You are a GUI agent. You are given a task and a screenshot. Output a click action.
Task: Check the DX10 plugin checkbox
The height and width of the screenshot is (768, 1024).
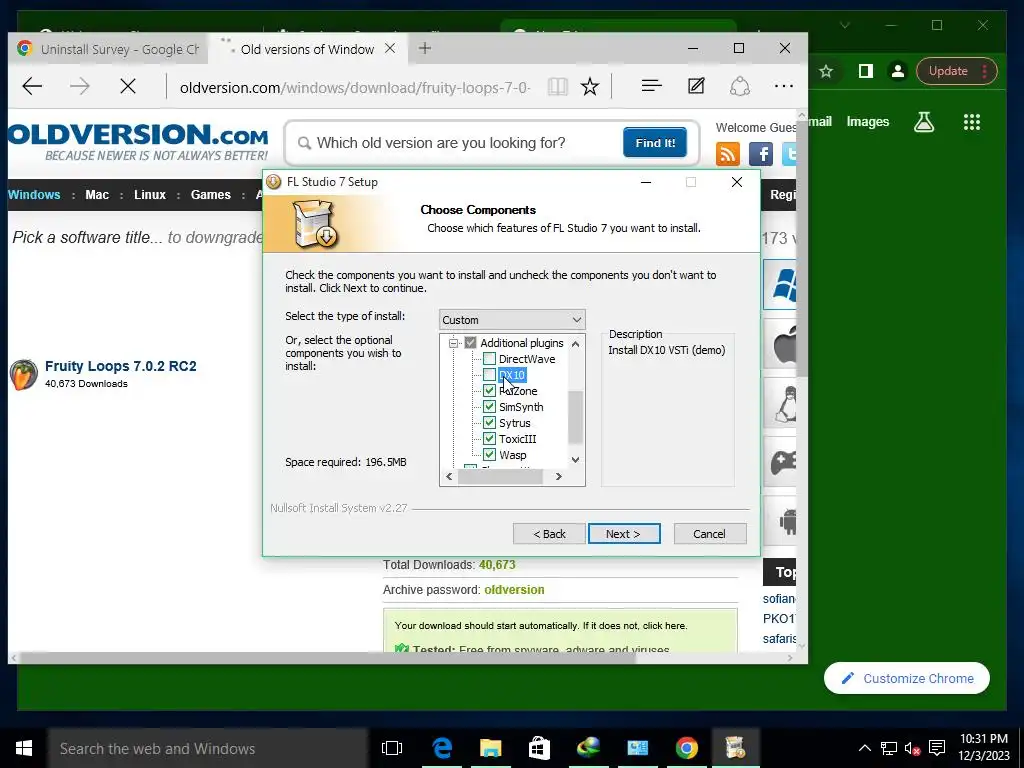click(x=489, y=375)
